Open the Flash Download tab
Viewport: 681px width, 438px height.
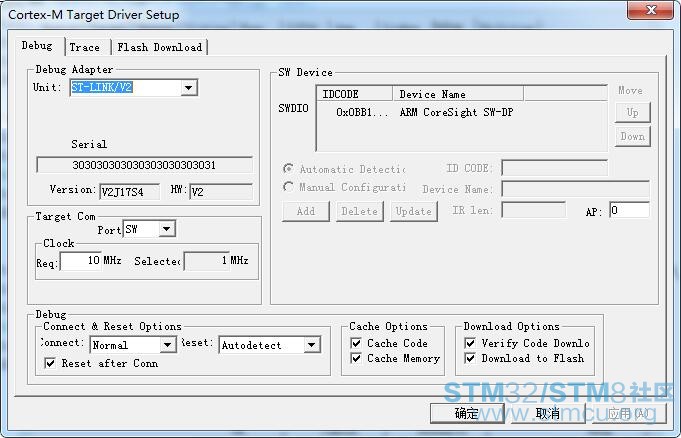click(159, 47)
